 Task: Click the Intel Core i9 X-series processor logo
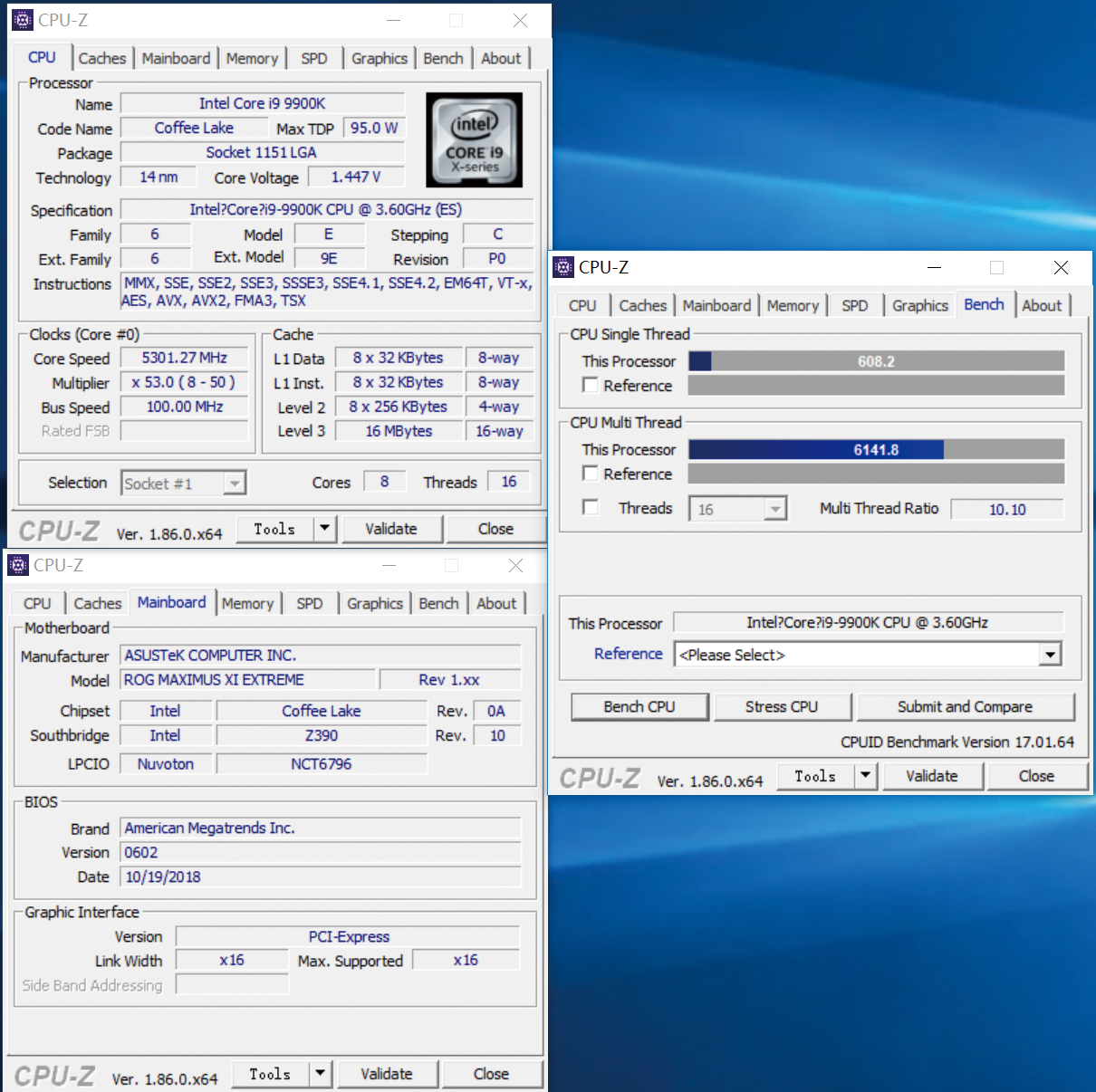point(474,139)
